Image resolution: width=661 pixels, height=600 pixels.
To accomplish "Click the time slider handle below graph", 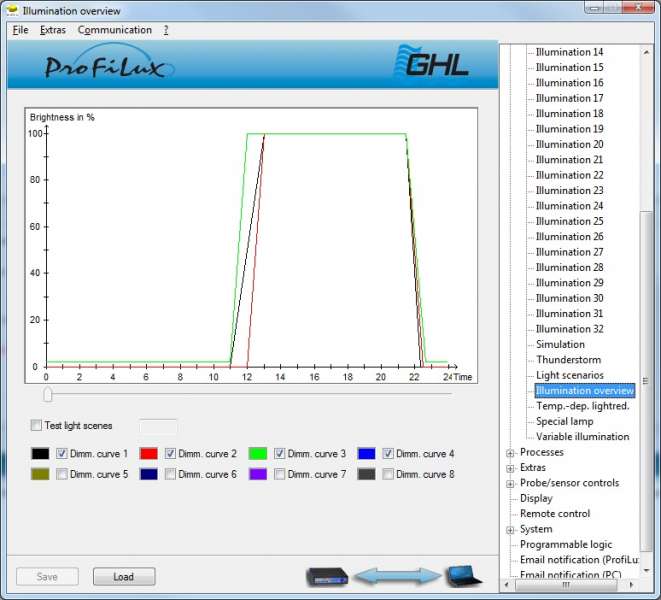I will point(47,394).
